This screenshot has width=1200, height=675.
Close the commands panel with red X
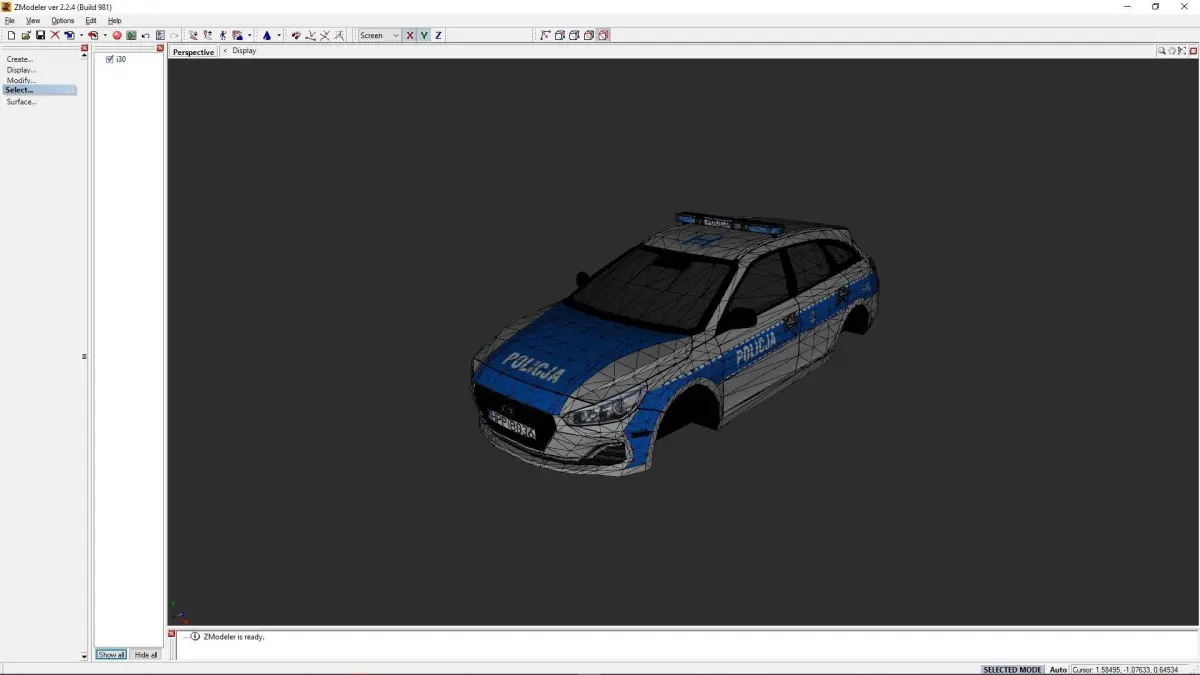pyautogui.click(x=85, y=48)
